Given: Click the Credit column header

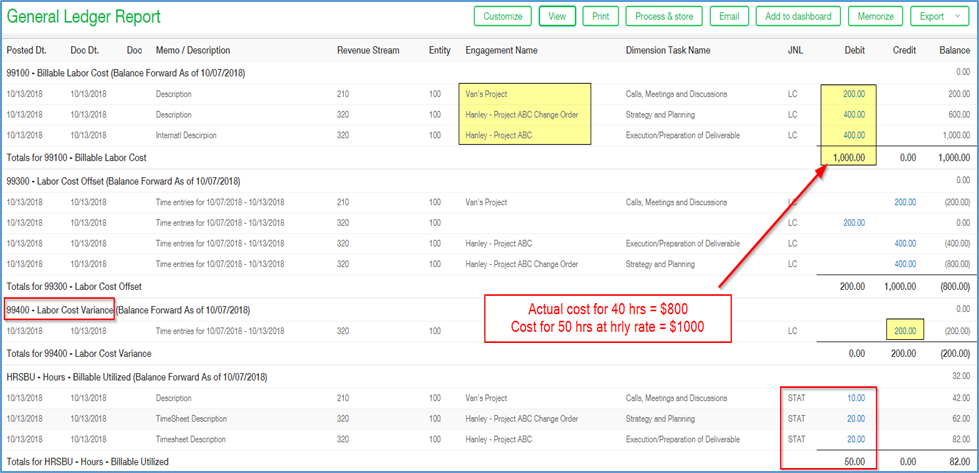Looking at the screenshot, I should click(x=904, y=51).
